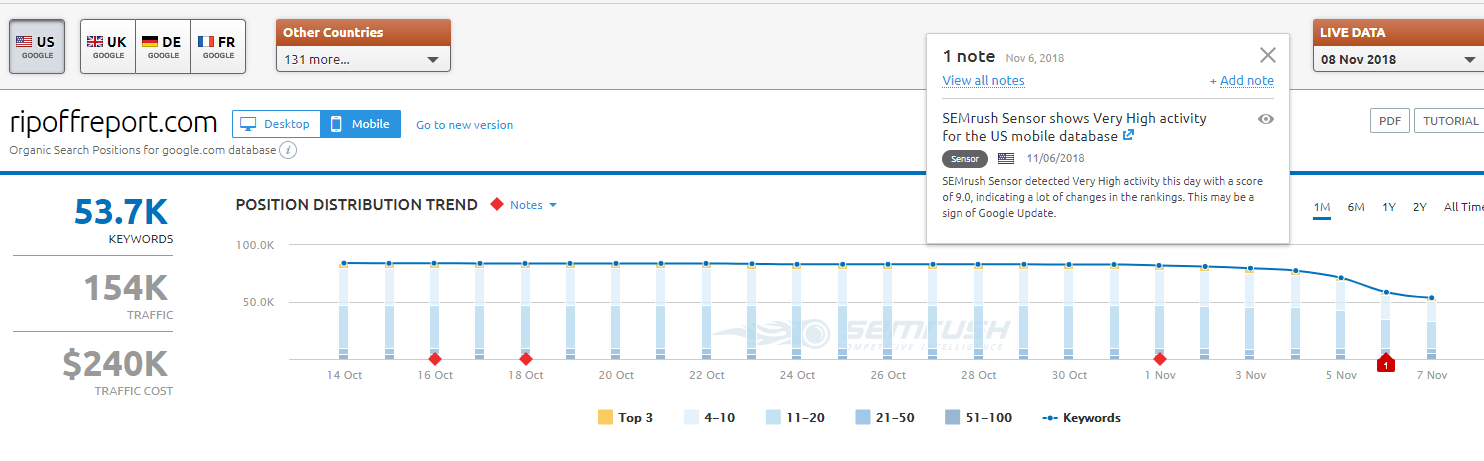
Task: Switch to Desktop view
Action: pyautogui.click(x=276, y=124)
